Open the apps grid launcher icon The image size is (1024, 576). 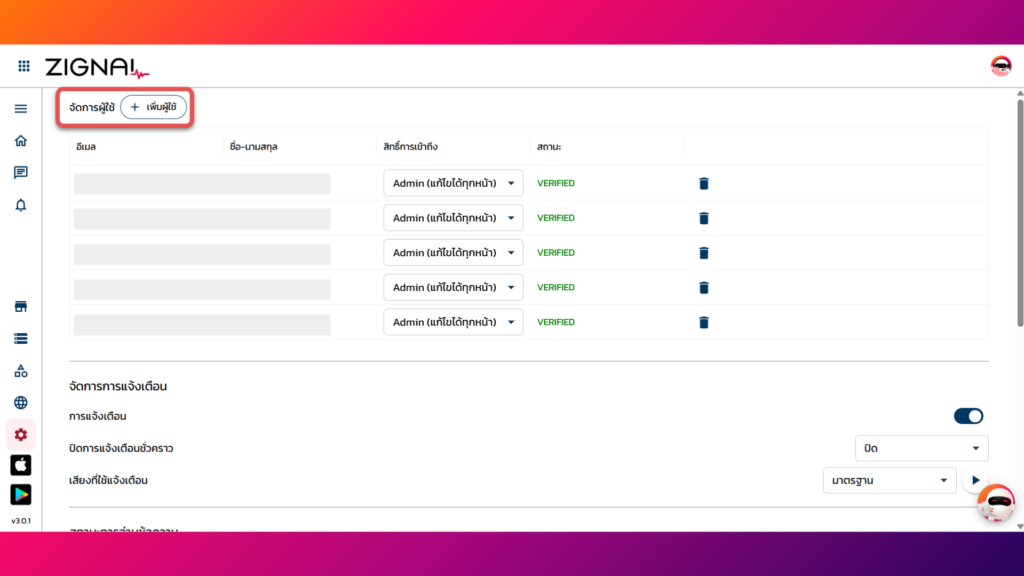[x=24, y=66]
